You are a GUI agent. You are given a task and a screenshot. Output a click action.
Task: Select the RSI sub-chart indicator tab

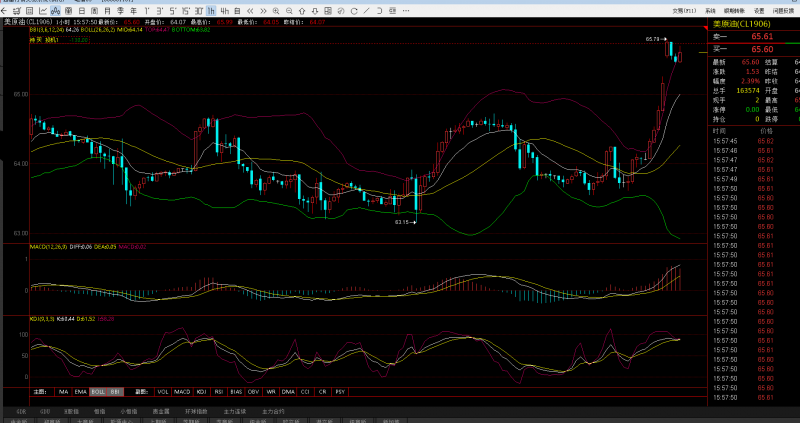(x=219, y=392)
